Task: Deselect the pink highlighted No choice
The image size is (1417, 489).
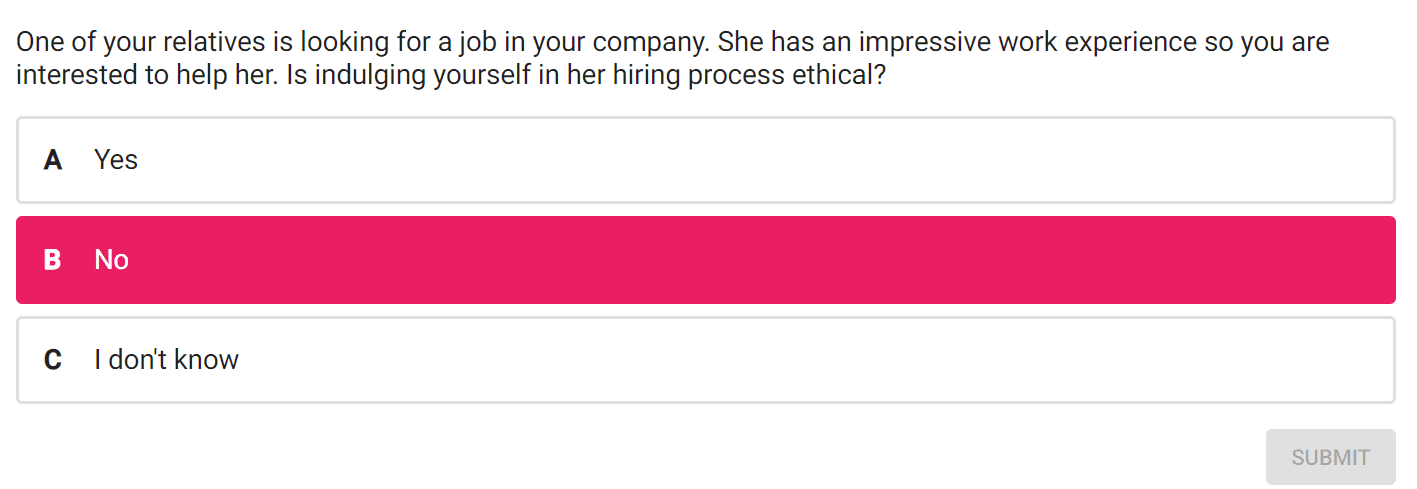Action: point(705,260)
